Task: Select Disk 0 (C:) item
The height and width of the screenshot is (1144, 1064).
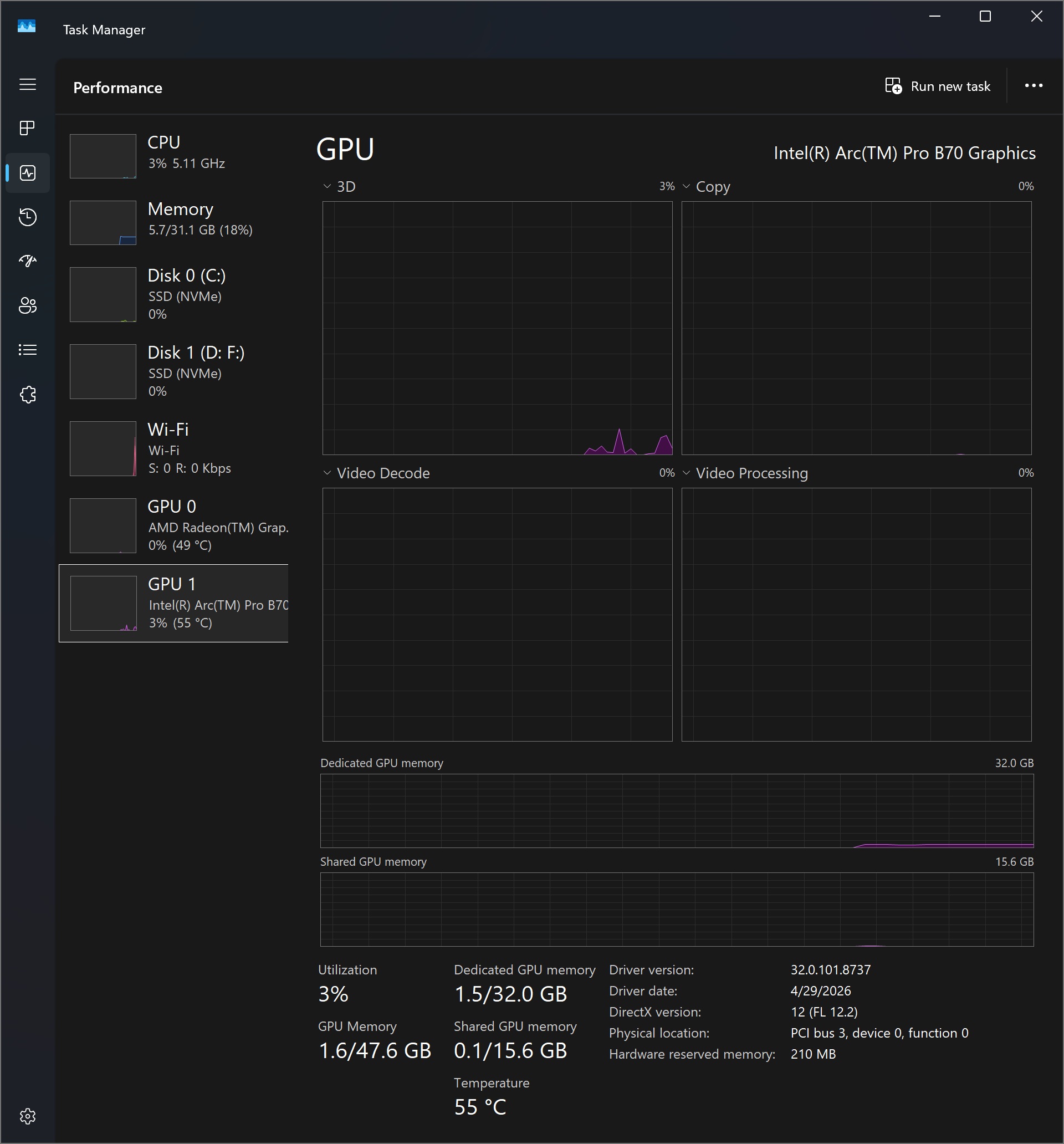Action: coord(174,294)
